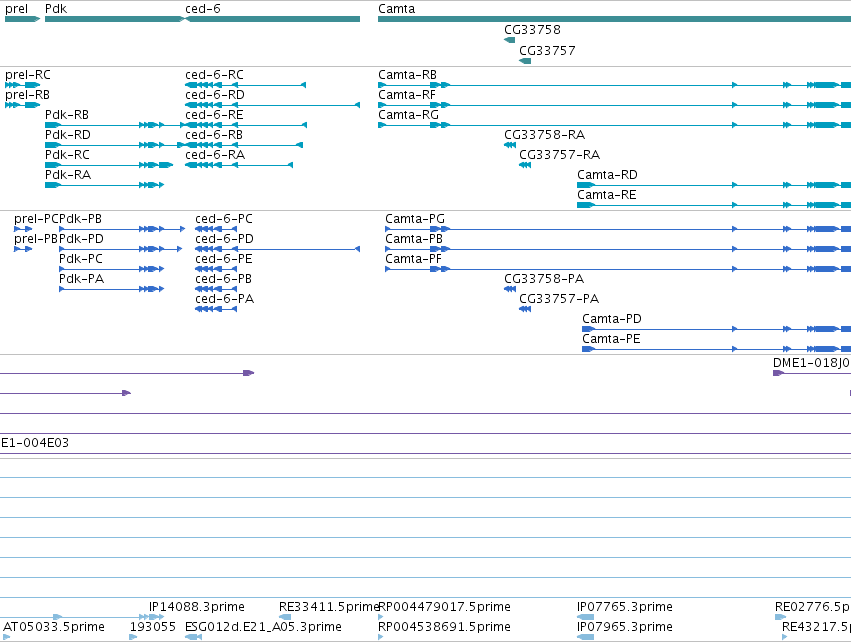The image size is (851, 642).
Task: Select the Camta-RD transcript label
Action: click(x=607, y=175)
